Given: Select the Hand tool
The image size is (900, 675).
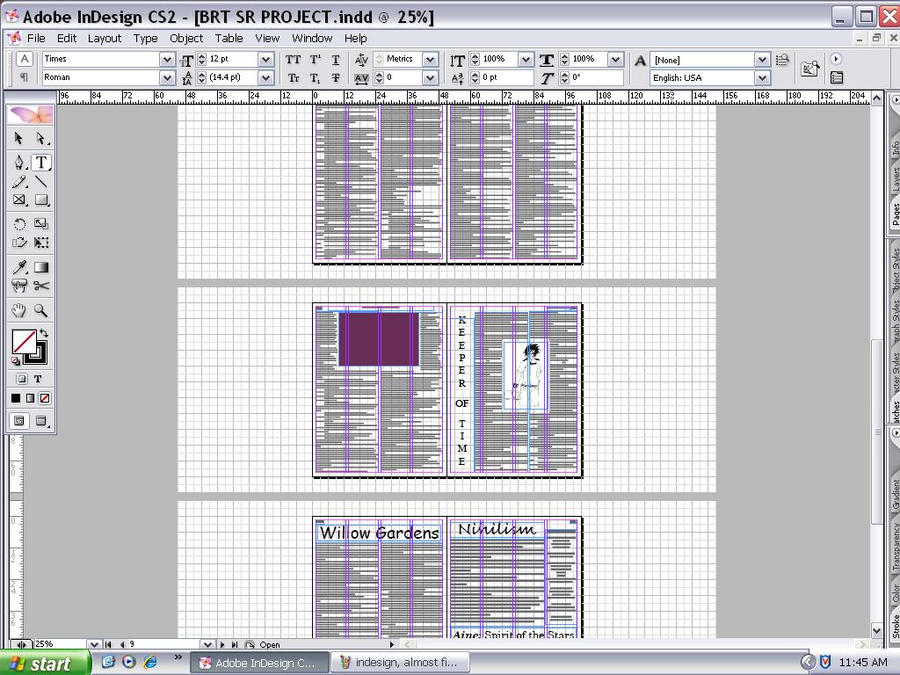Looking at the screenshot, I should click(19, 311).
